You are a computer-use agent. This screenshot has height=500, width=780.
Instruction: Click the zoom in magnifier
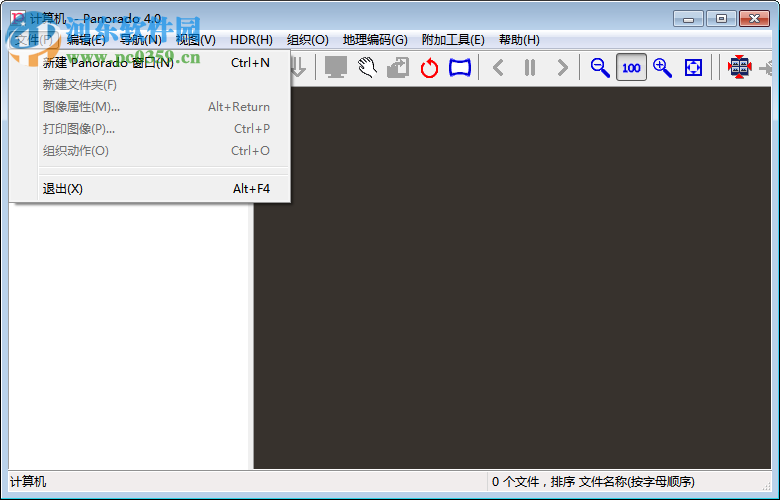click(x=662, y=67)
